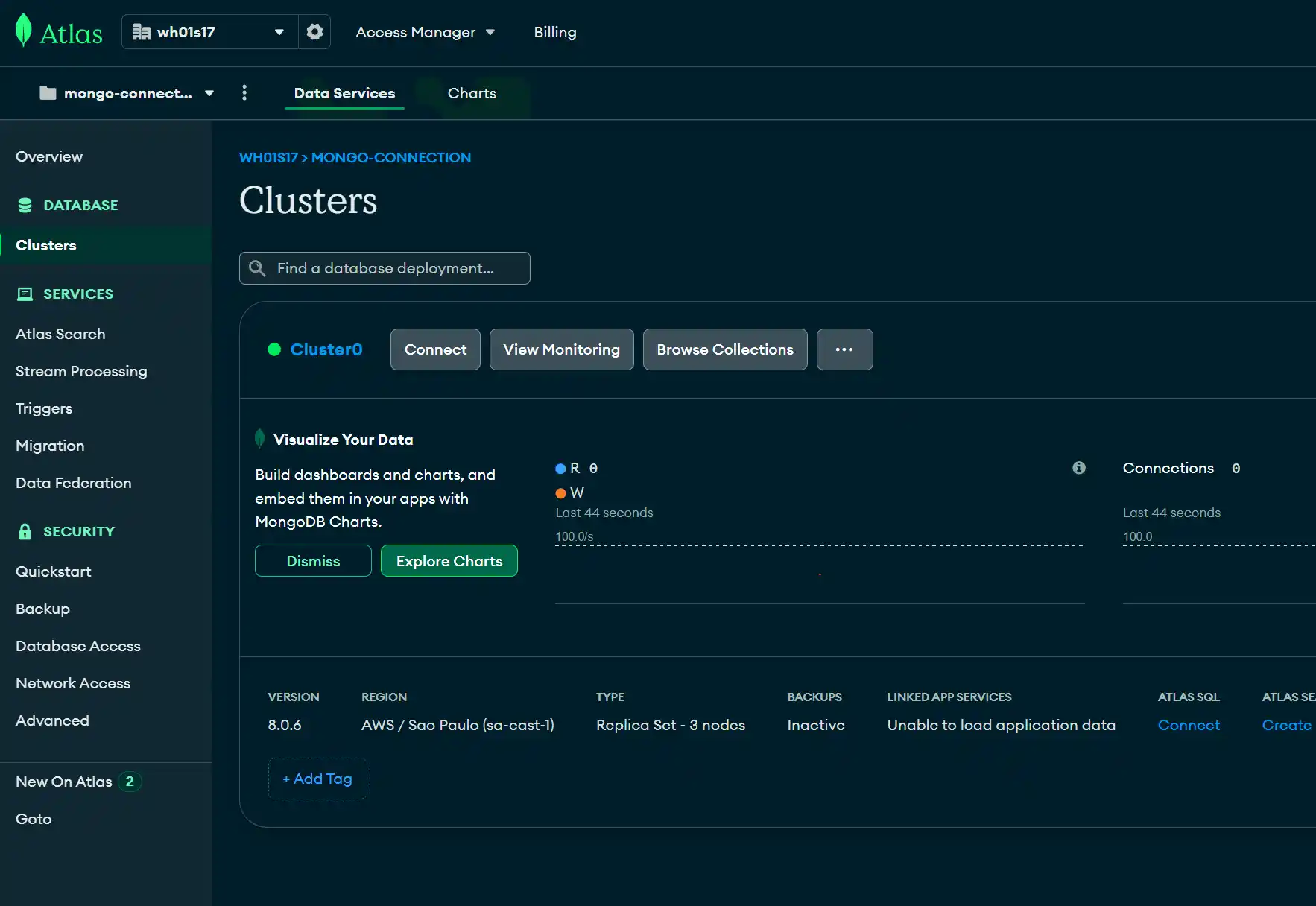1316x906 pixels.
Task: Select the Data Services tab
Action: pyautogui.click(x=344, y=93)
